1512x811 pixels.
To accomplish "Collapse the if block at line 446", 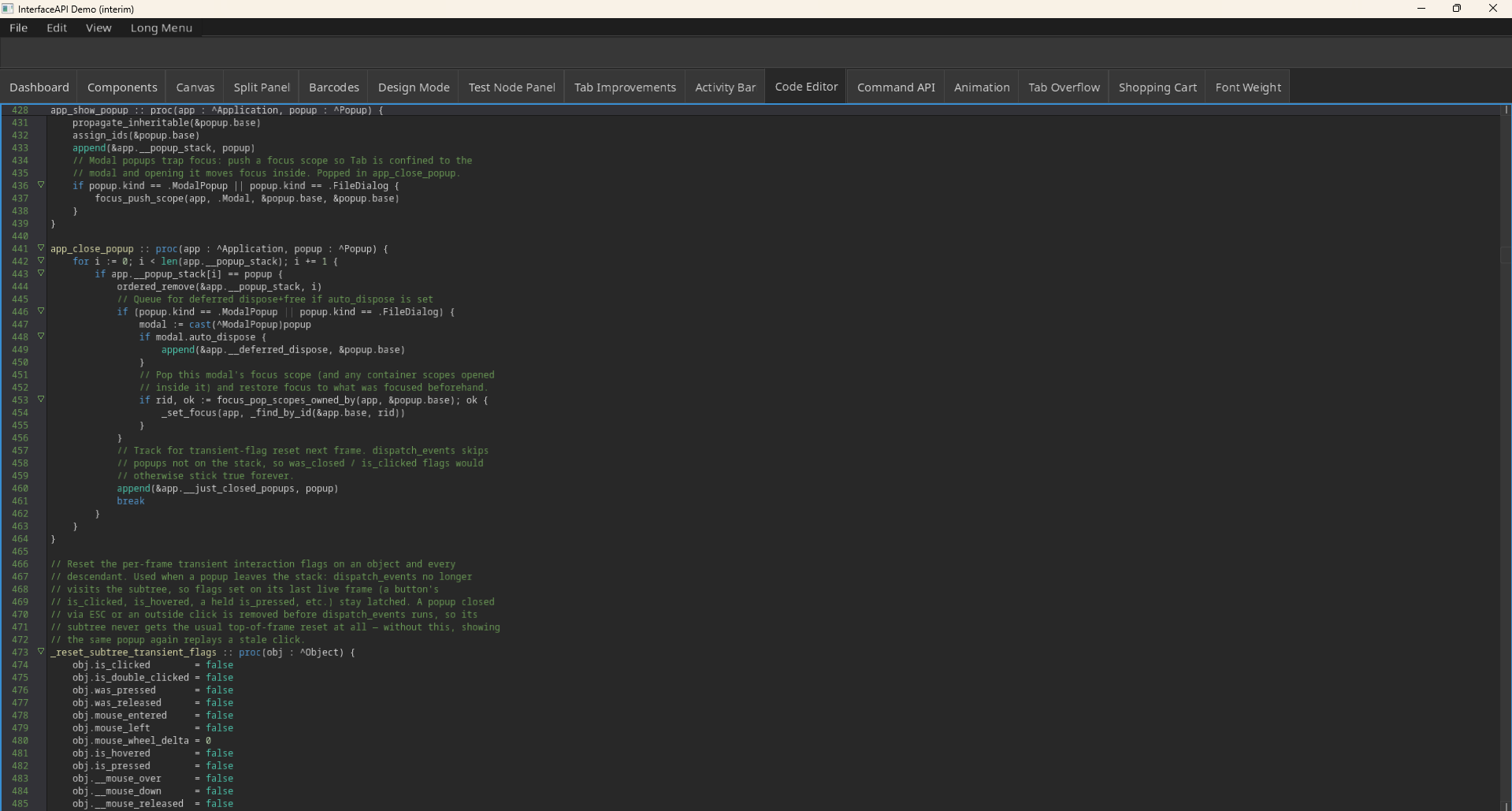I will click(x=41, y=311).
